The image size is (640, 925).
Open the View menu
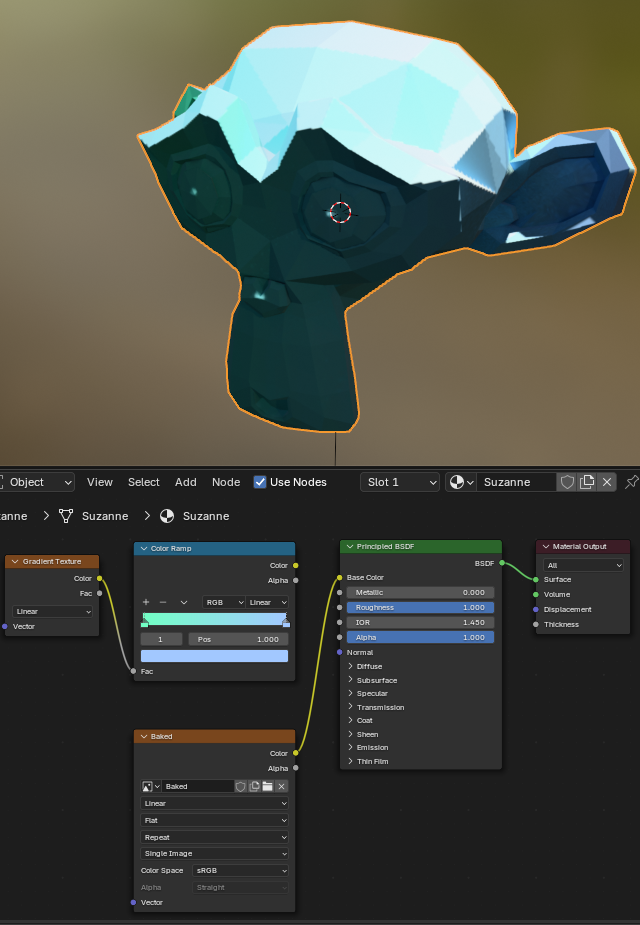[x=100, y=482]
